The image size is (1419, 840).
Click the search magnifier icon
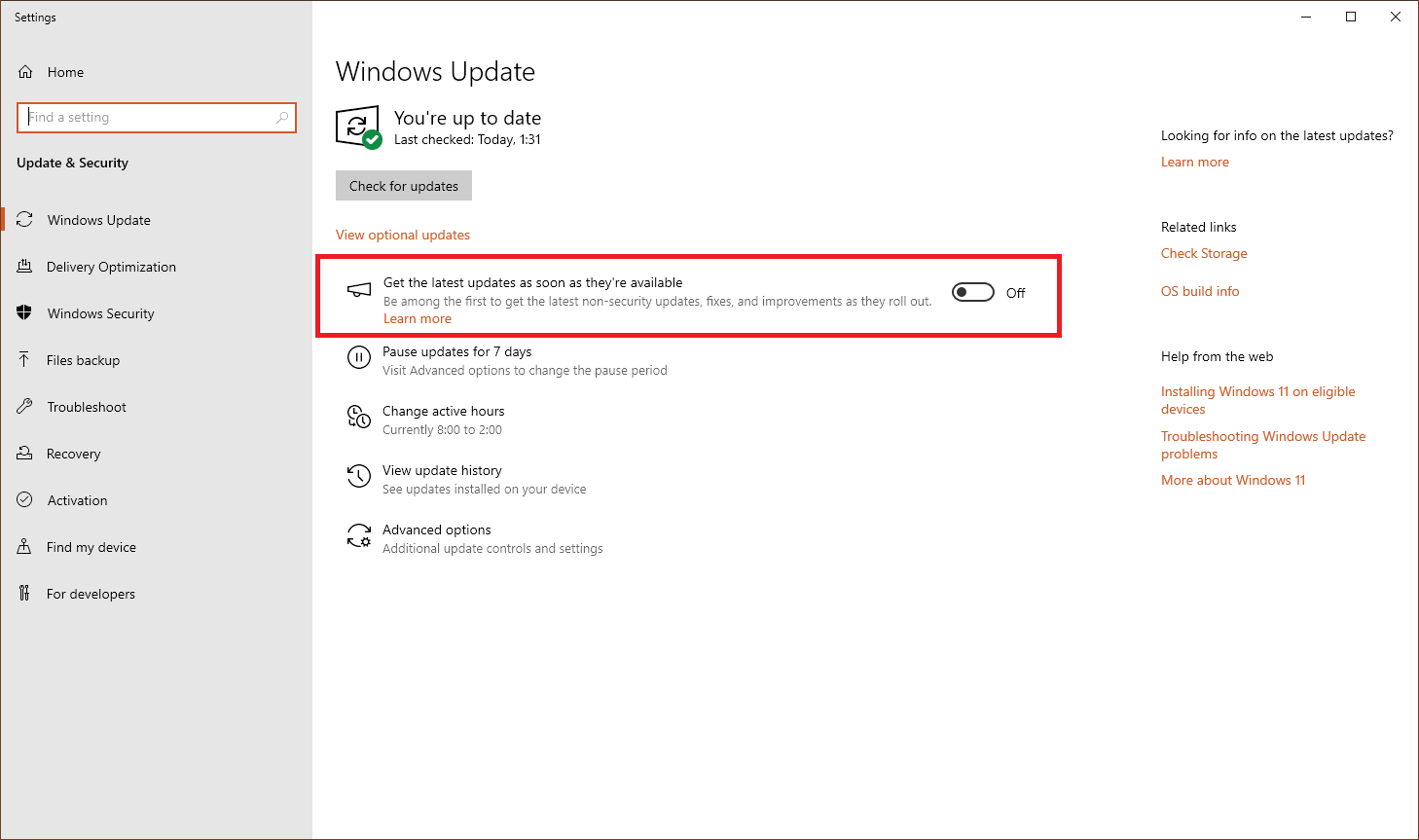[282, 118]
